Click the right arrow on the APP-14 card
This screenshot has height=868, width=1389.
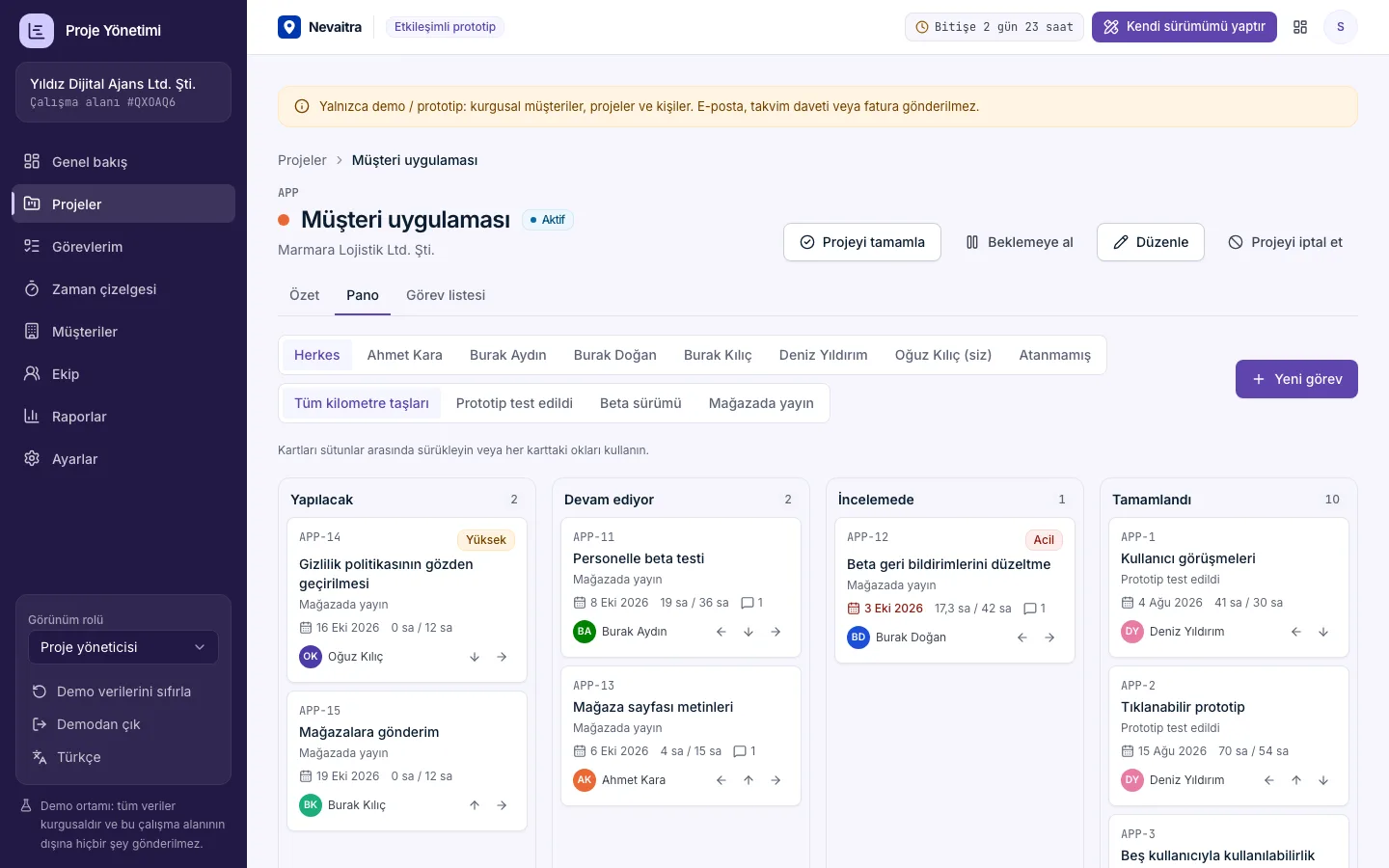(502, 657)
